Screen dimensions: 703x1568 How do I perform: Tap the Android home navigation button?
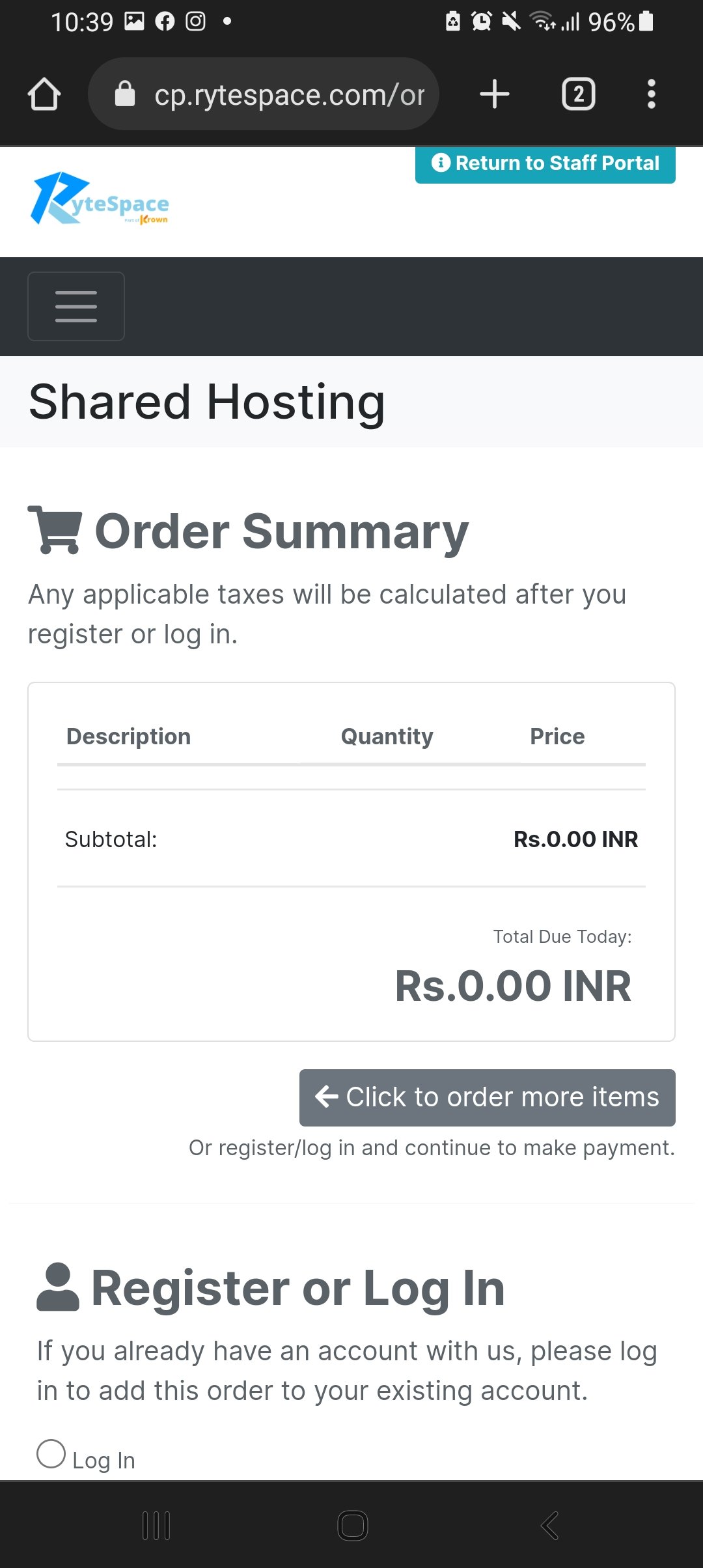pos(352,1526)
